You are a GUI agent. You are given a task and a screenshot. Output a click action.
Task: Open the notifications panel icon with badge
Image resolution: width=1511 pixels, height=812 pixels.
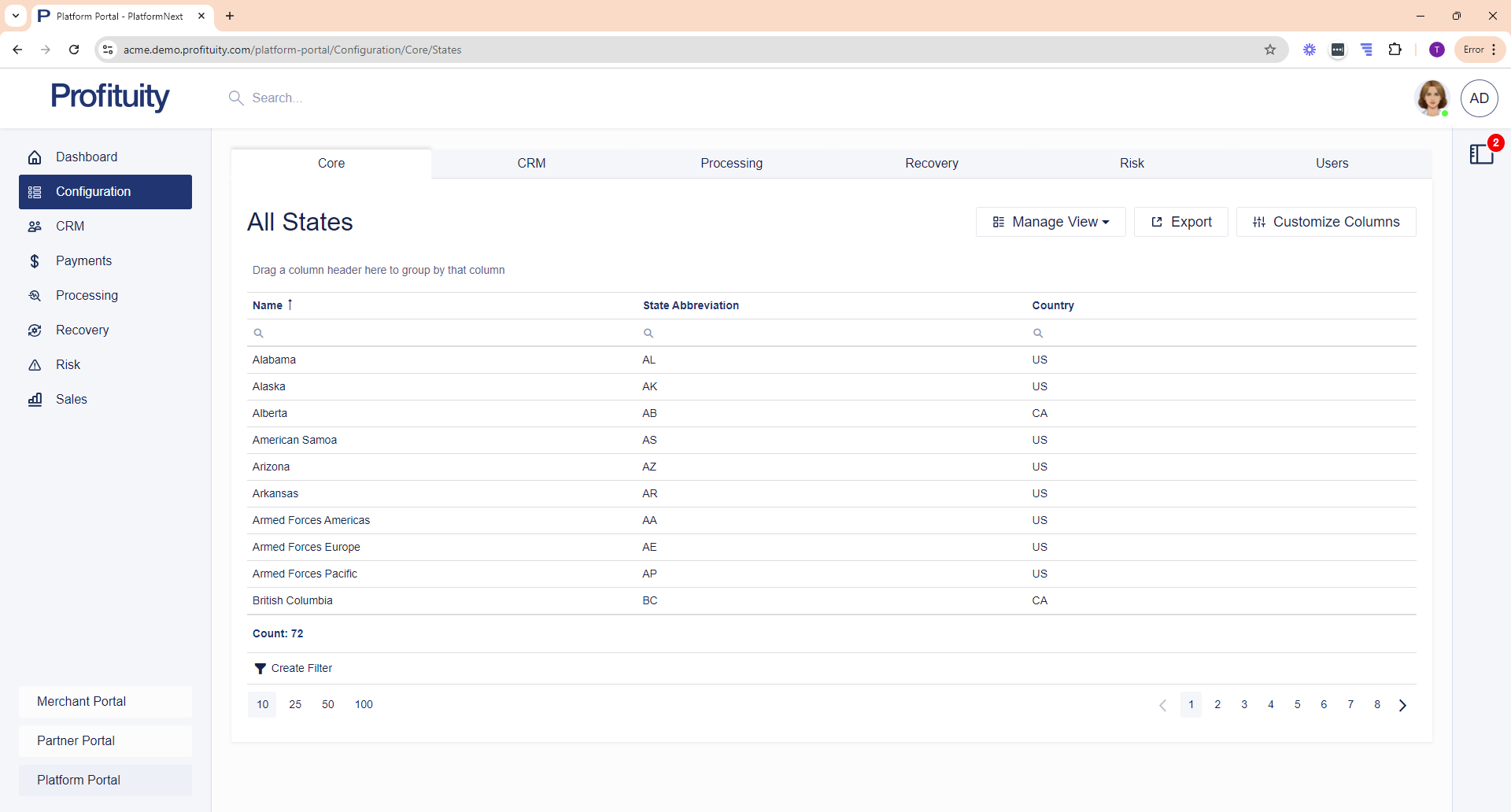point(1481,153)
